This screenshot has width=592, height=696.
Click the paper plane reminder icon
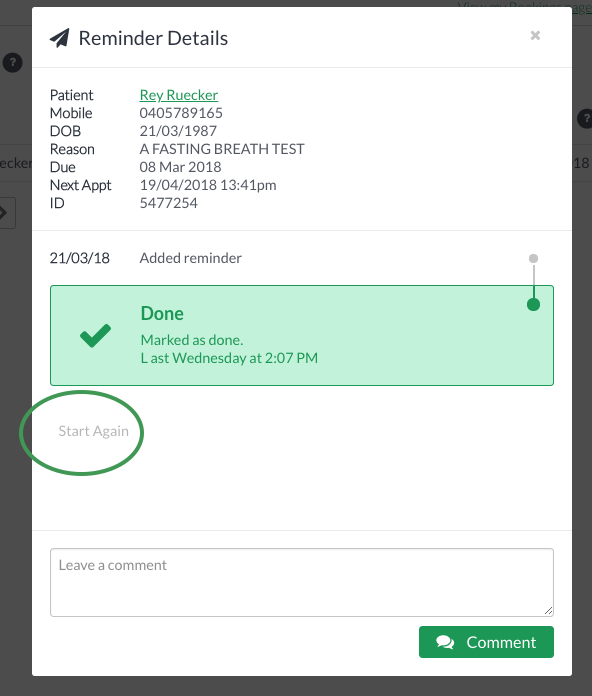click(59, 38)
